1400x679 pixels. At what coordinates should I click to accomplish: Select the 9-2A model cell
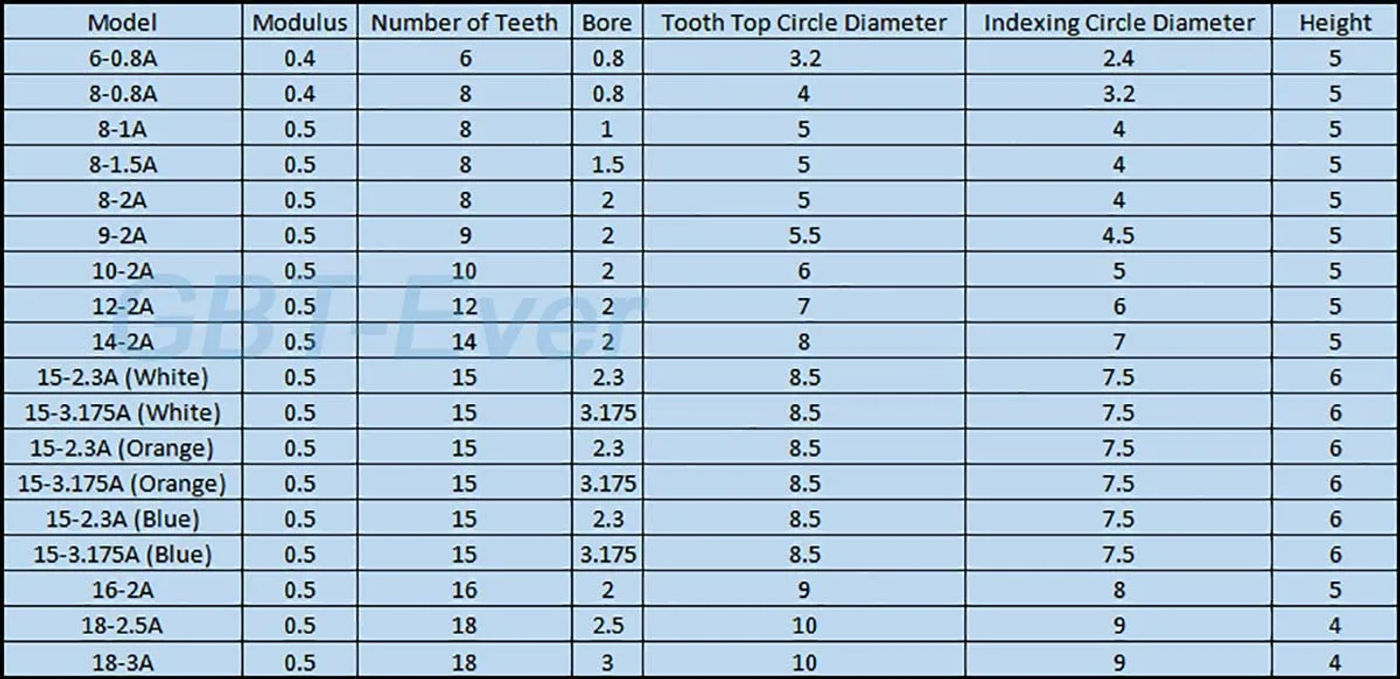coord(121,236)
